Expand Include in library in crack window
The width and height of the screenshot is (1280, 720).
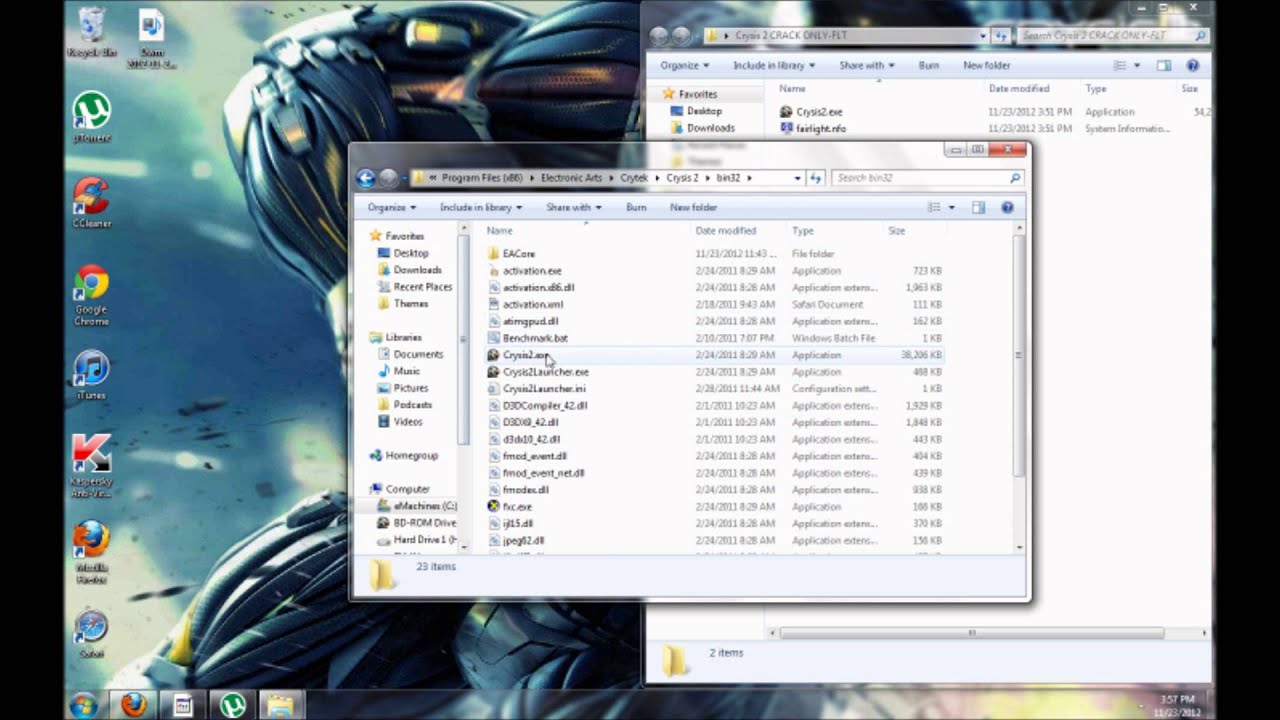tap(774, 65)
